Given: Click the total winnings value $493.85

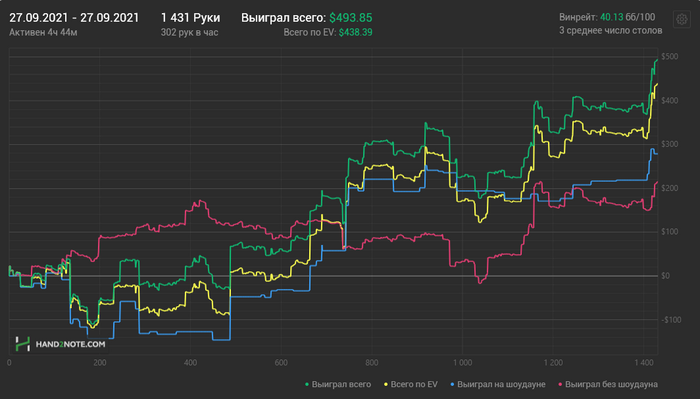Looking at the screenshot, I should coord(351,18).
